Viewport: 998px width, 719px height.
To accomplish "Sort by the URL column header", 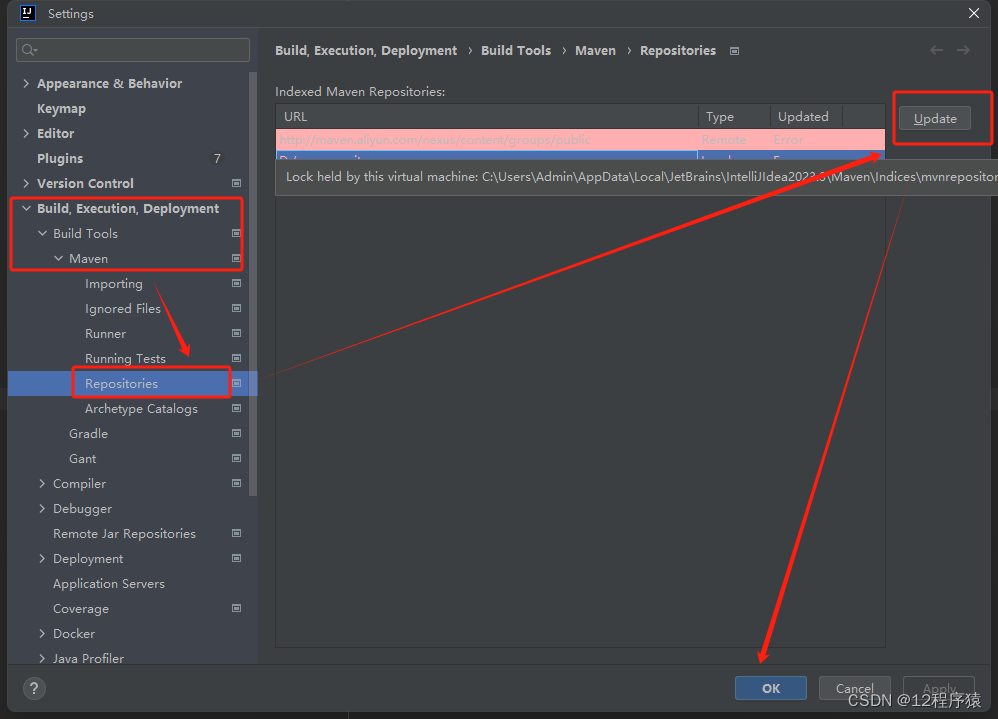I will coord(487,116).
